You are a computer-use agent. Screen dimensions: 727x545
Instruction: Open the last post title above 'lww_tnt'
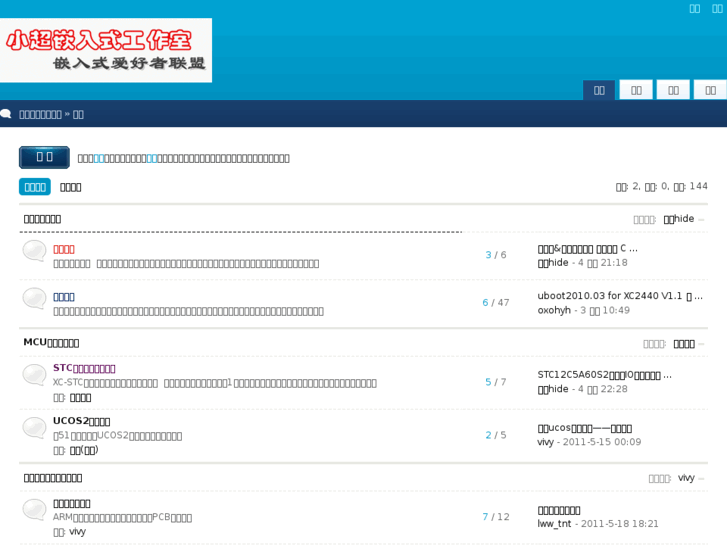[559, 510]
